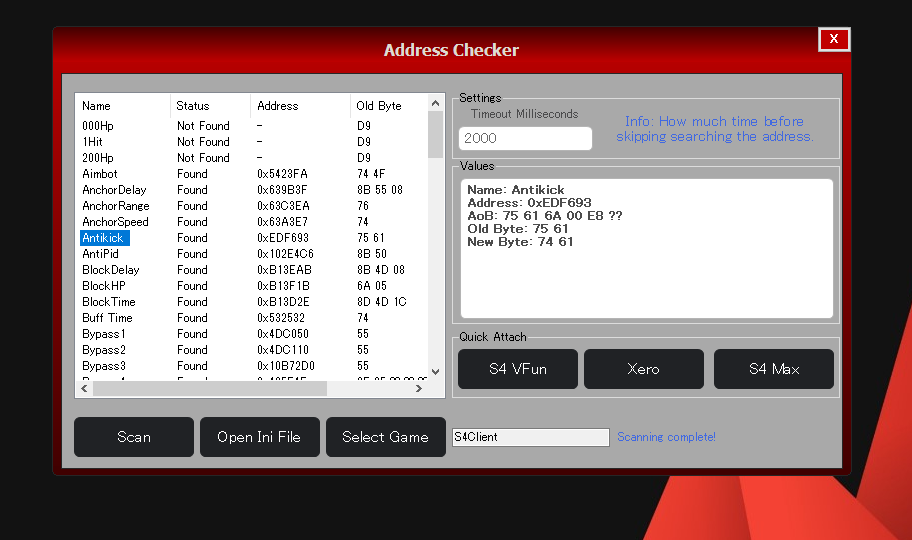The image size is (912, 540).
Task: Click address 0xEDF693 in the list
Action: [283, 238]
